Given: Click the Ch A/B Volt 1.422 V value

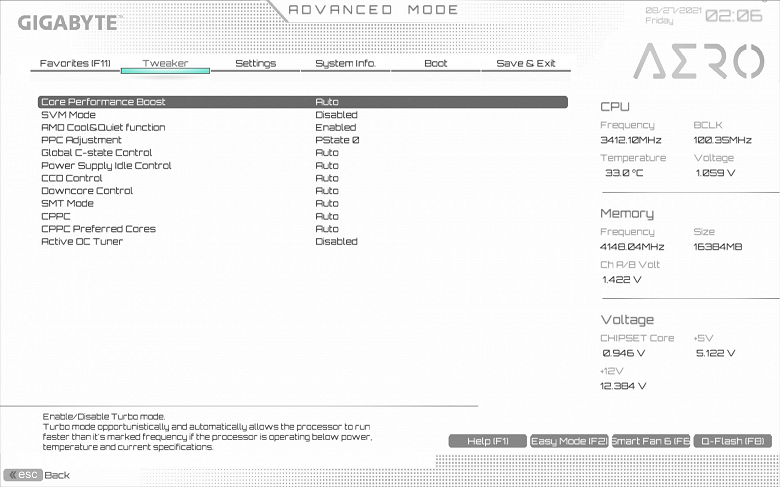Looking at the screenshot, I should pyautogui.click(x=622, y=280).
